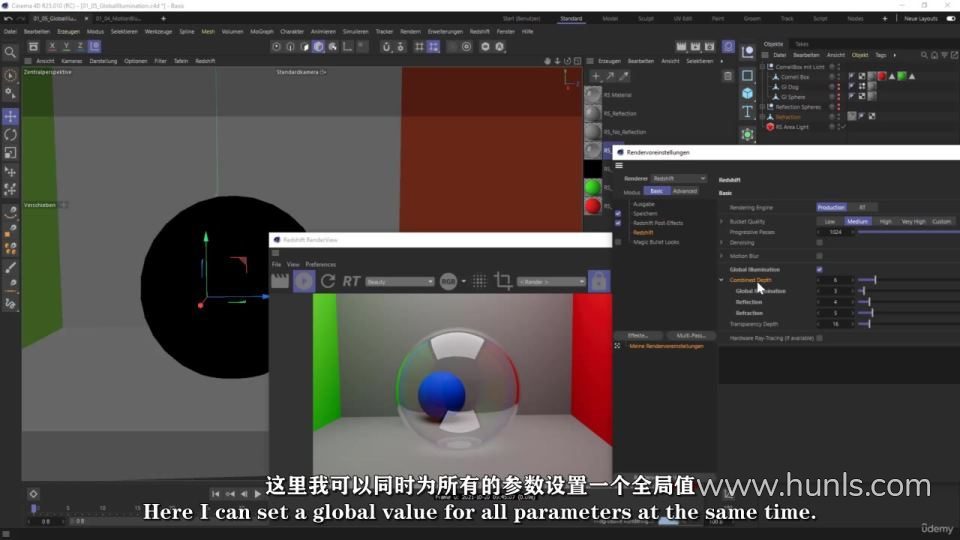The image size is (960, 540).
Task: Click the clapperboard render icon in RenderView
Action: (280, 281)
